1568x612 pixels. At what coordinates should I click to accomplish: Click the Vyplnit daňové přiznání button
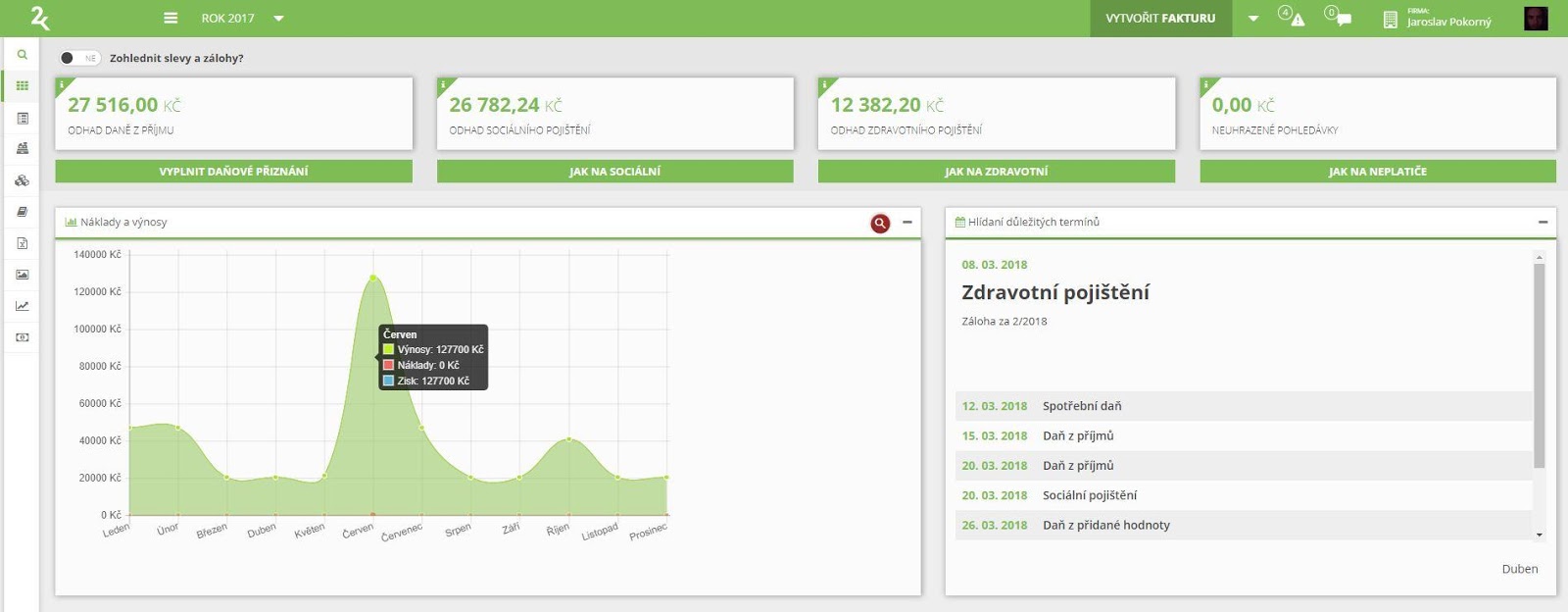(x=233, y=172)
